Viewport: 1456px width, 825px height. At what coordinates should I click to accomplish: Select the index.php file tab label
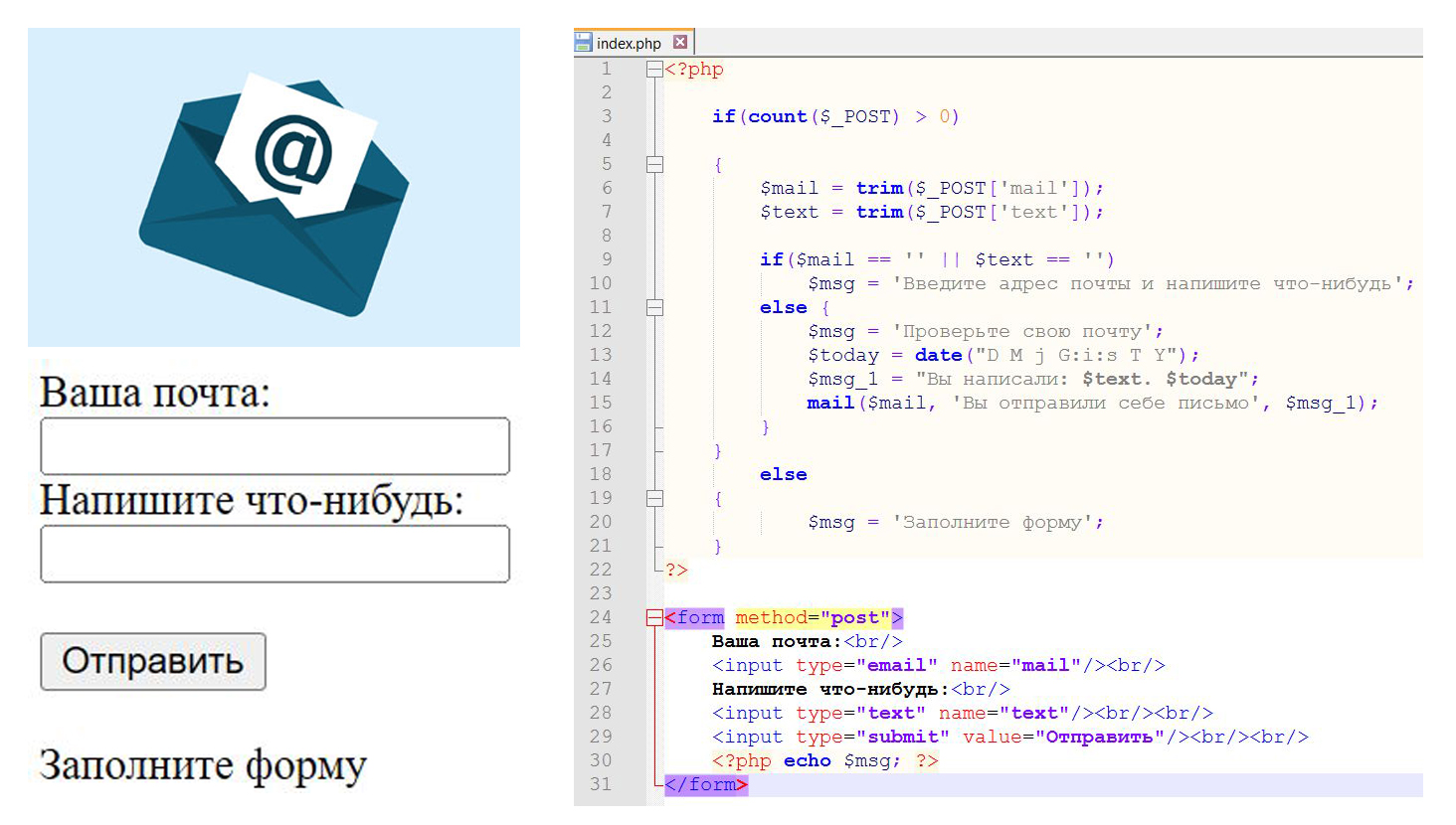(628, 43)
